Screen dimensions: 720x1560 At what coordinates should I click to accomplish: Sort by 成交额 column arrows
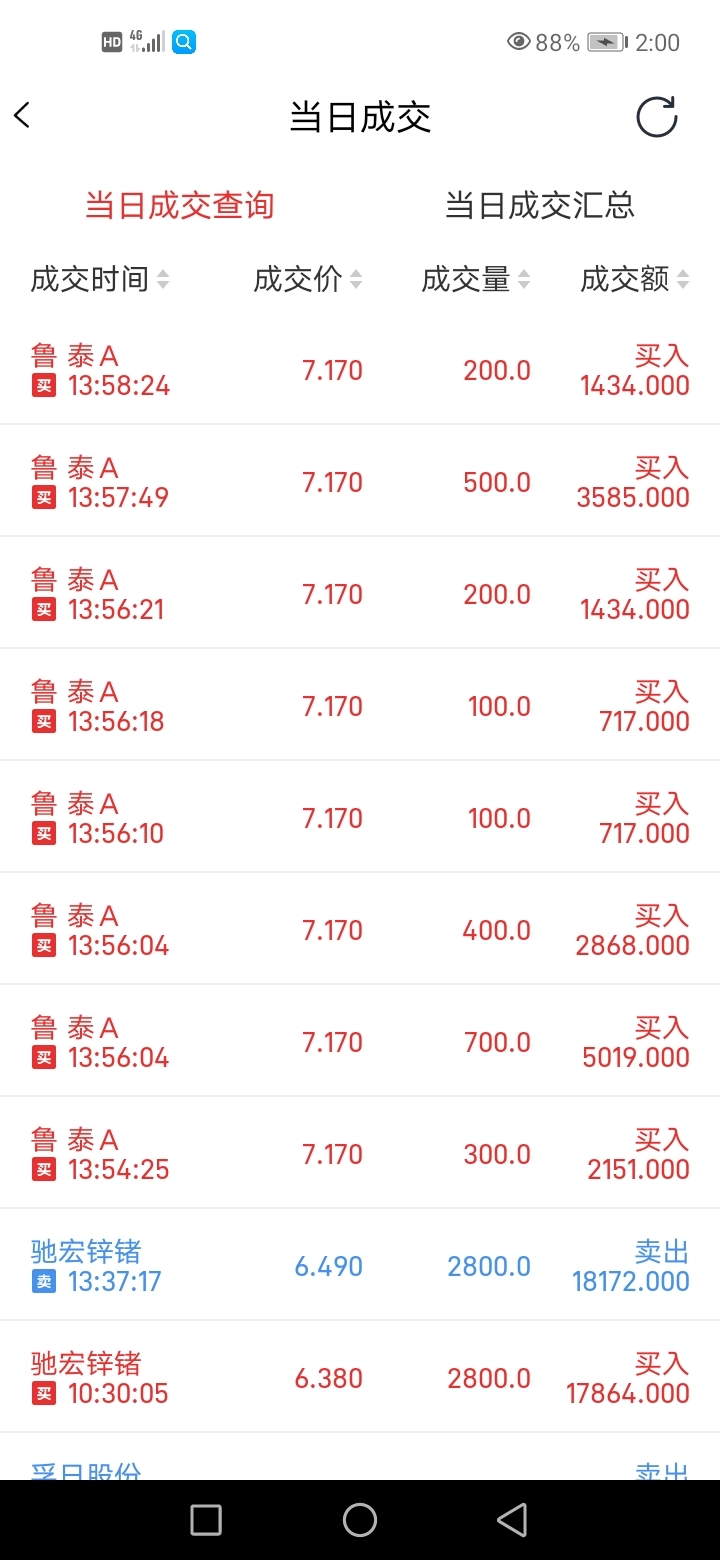coord(683,279)
